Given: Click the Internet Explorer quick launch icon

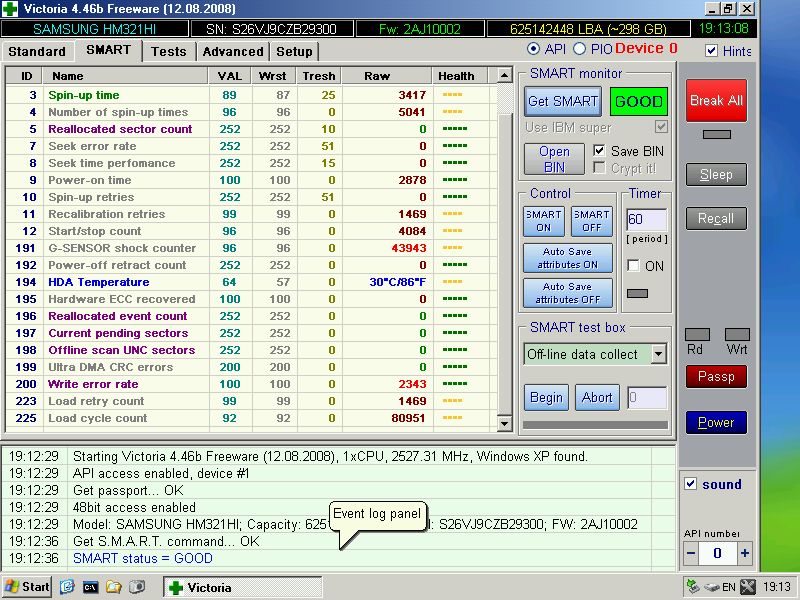Looking at the screenshot, I should (67, 587).
